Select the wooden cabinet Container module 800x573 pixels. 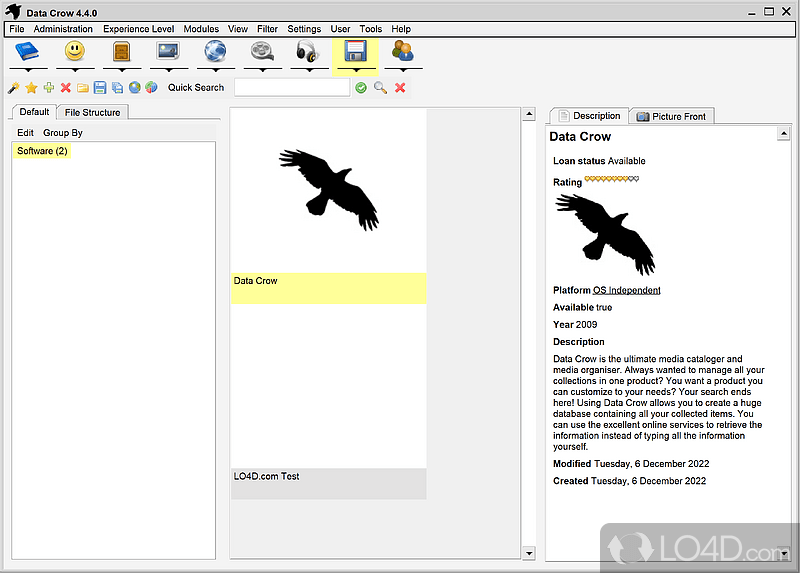(121, 52)
